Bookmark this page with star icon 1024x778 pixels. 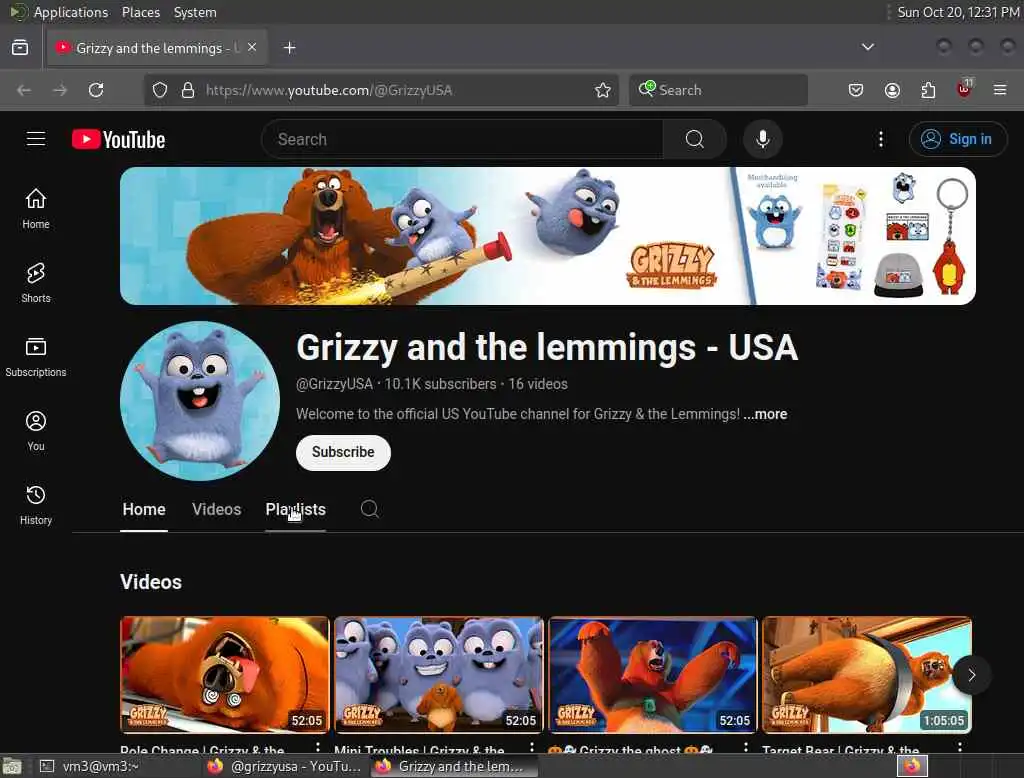[x=603, y=89]
